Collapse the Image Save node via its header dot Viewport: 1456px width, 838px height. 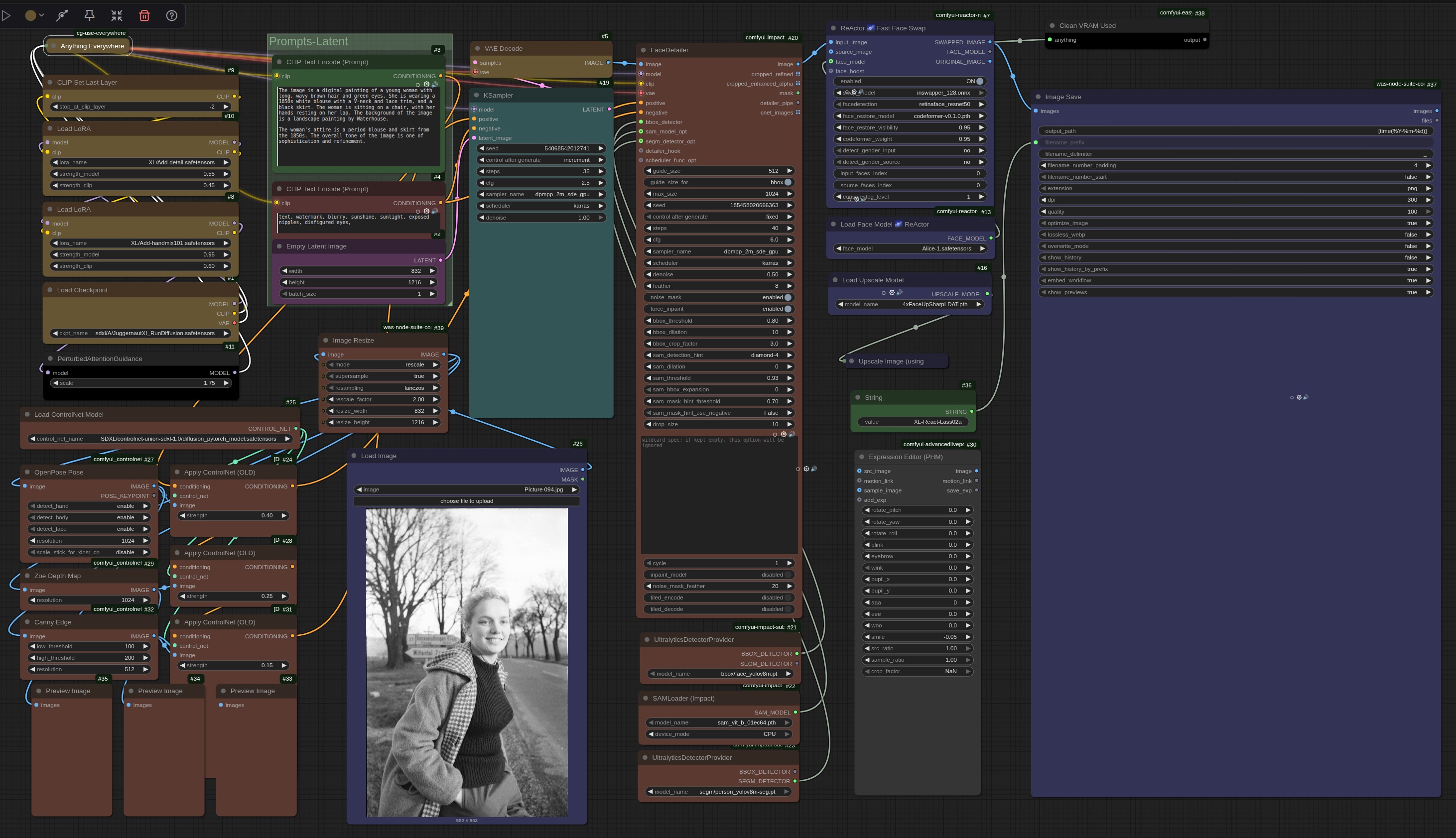coord(1038,97)
